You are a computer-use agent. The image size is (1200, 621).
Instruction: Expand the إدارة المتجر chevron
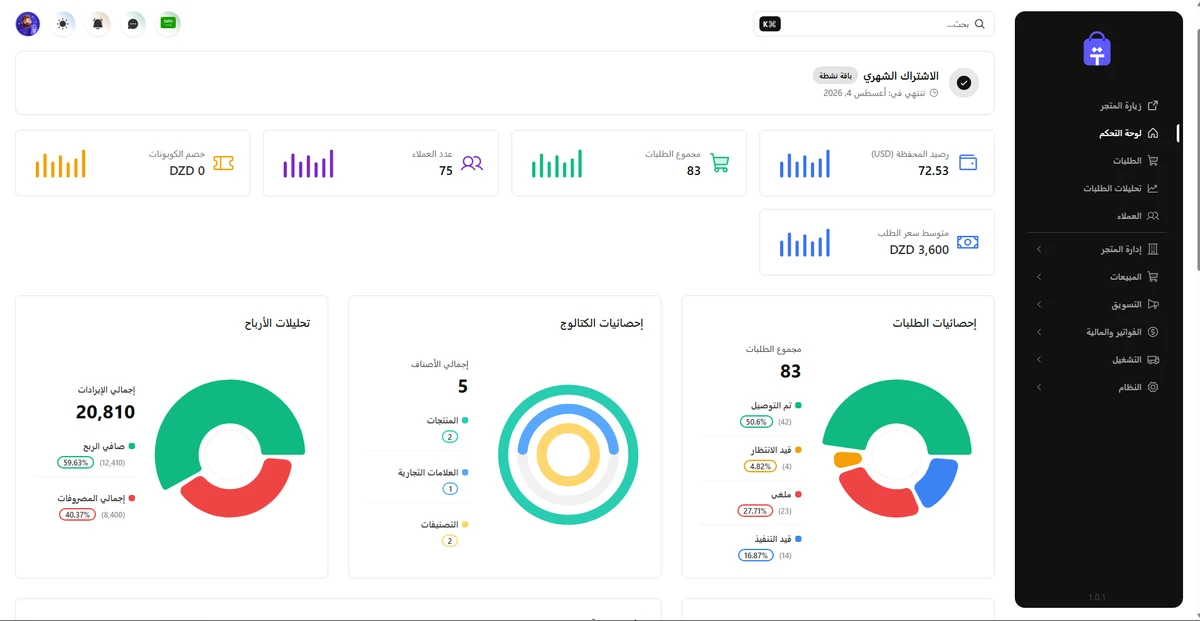[1038, 249]
